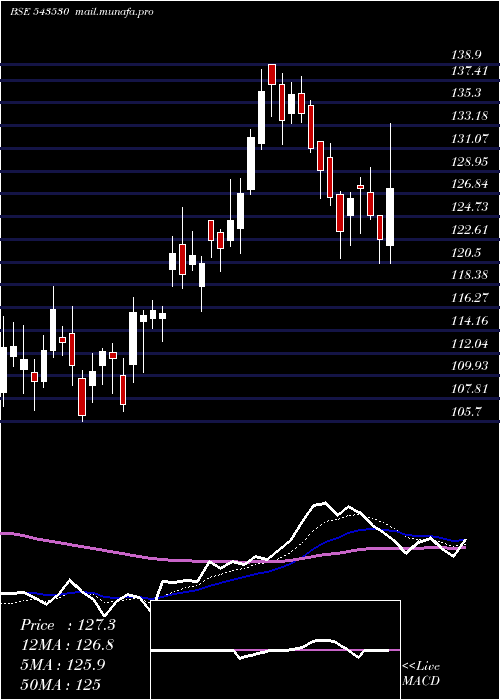Click the 12MA : 126.8 readout
The height and width of the screenshot is (700, 500).
(67, 645)
